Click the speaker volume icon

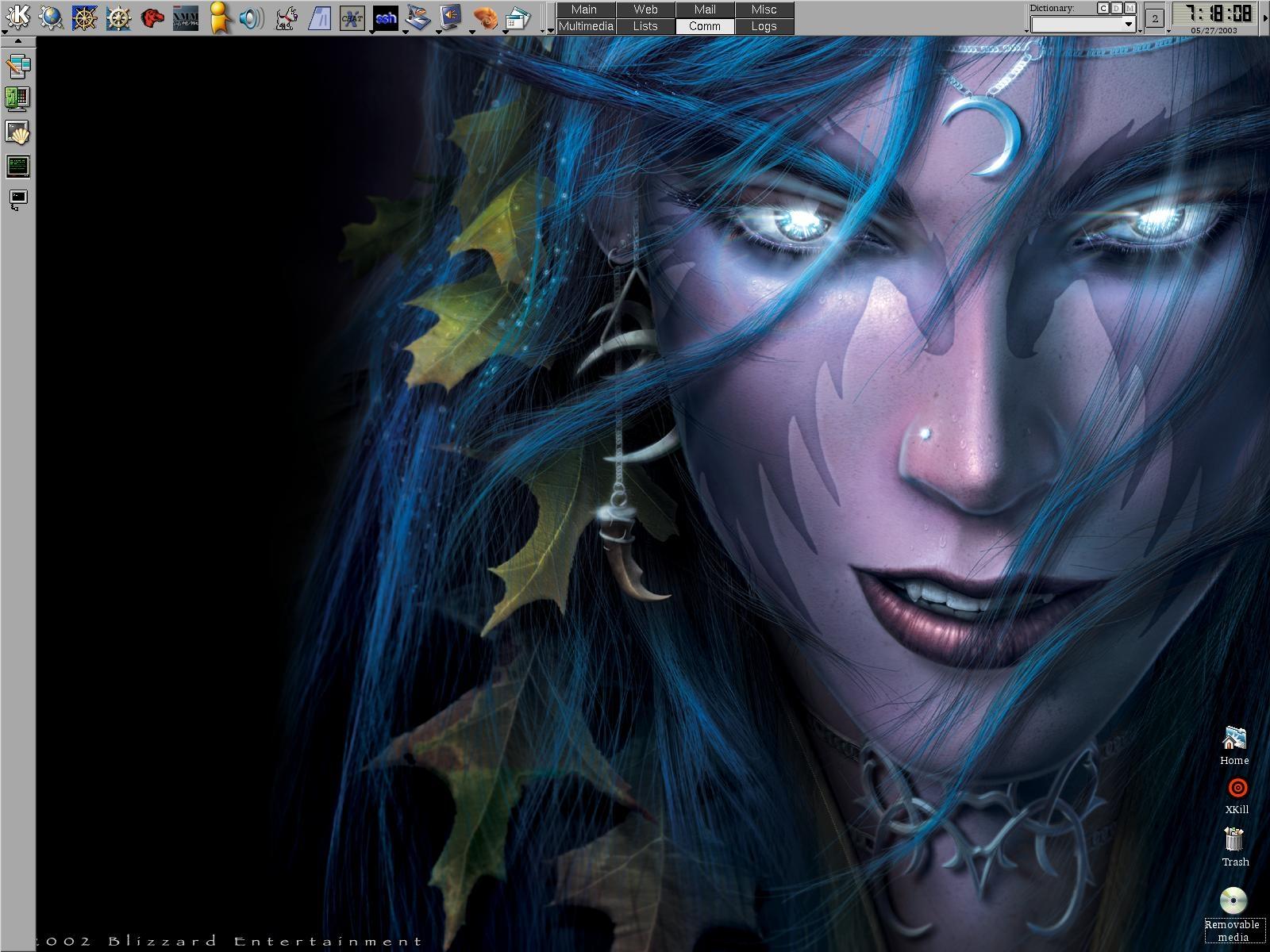point(252,17)
